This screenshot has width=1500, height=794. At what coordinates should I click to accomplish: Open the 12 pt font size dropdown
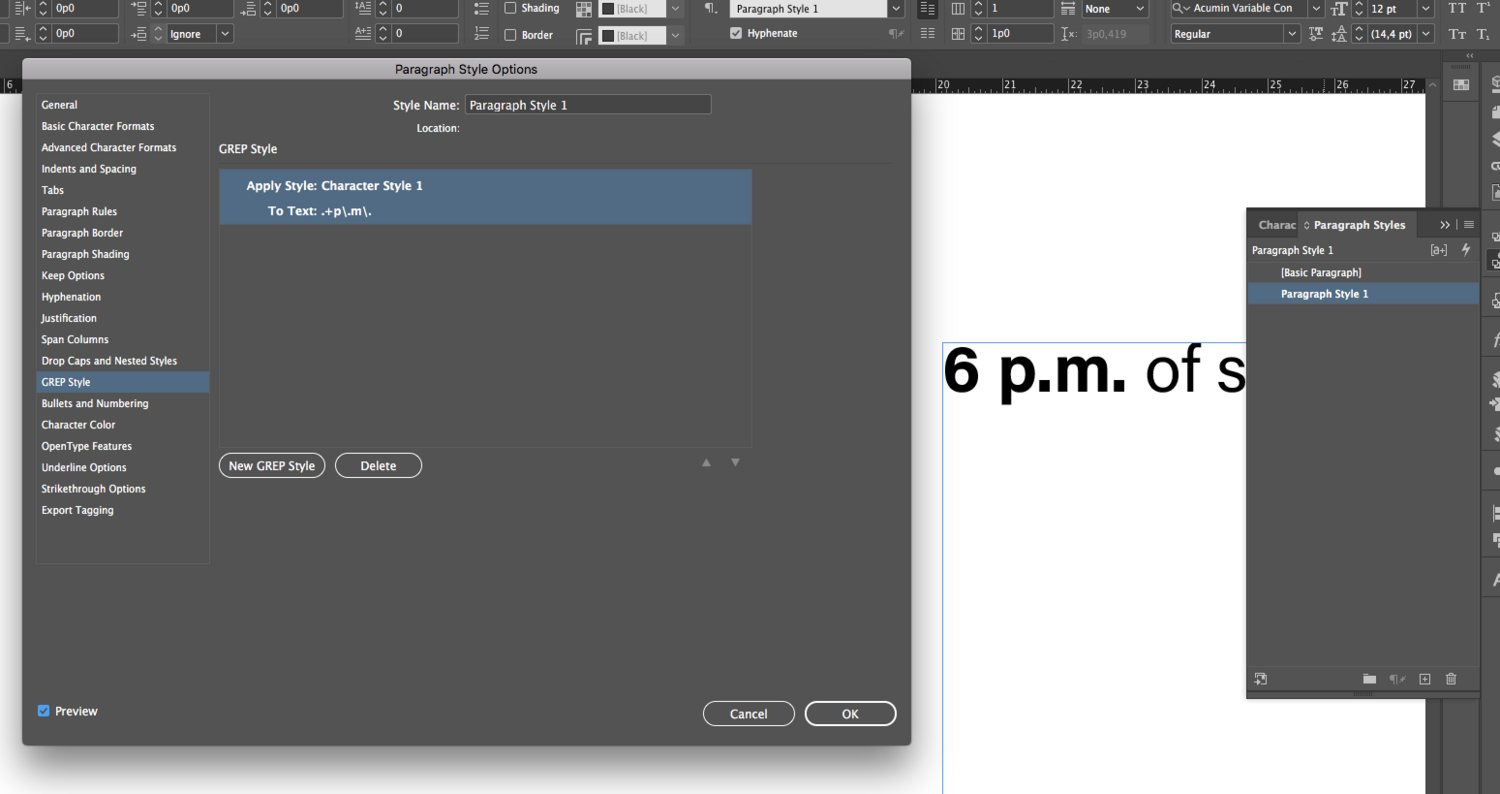pyautogui.click(x=1425, y=8)
